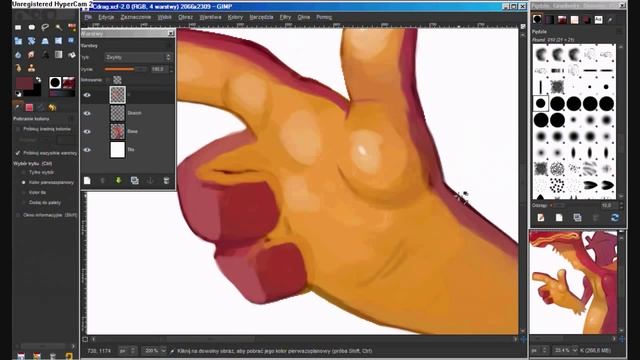Select the Clone stamp tool in toolbox

coord(31,68)
